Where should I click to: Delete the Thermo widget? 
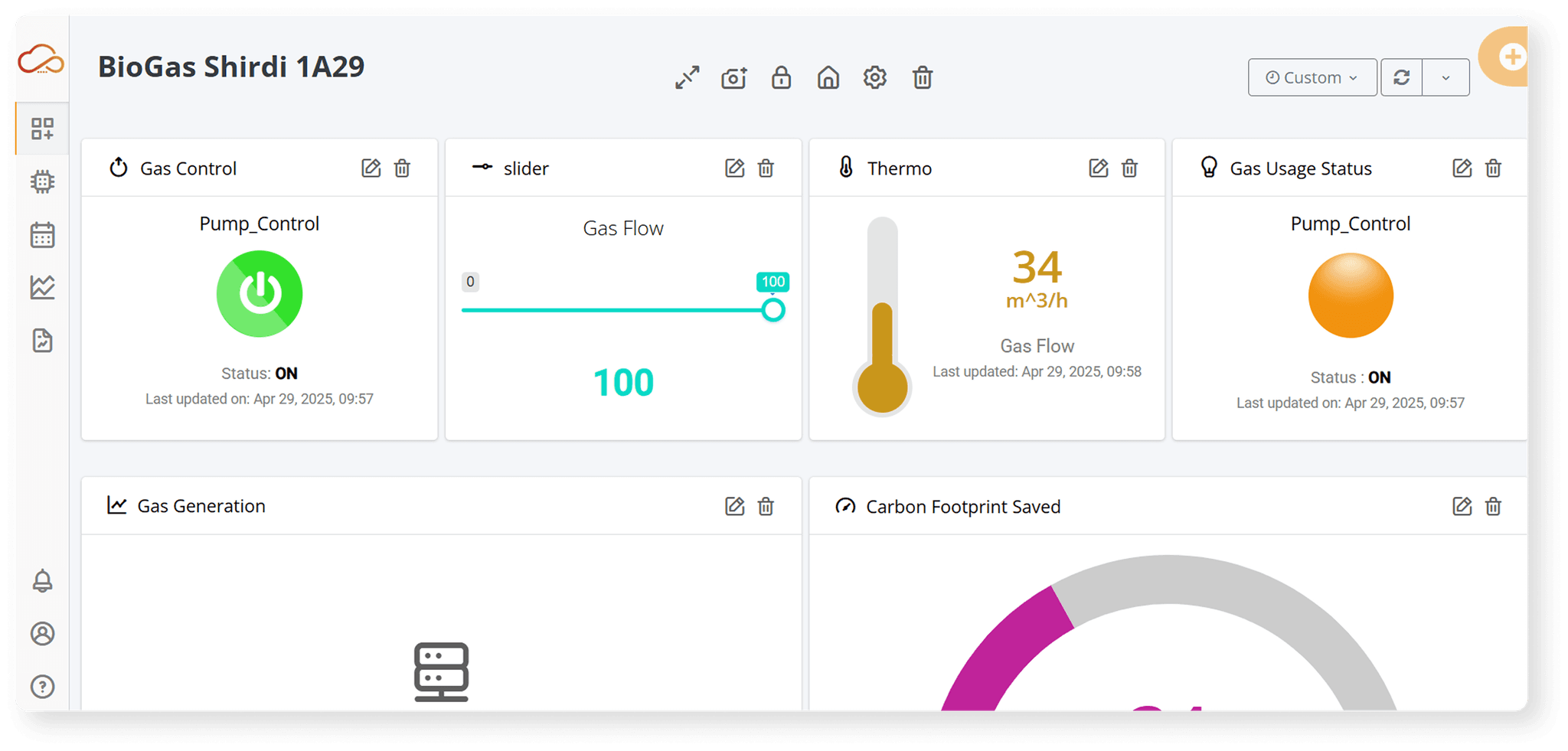click(x=1129, y=168)
